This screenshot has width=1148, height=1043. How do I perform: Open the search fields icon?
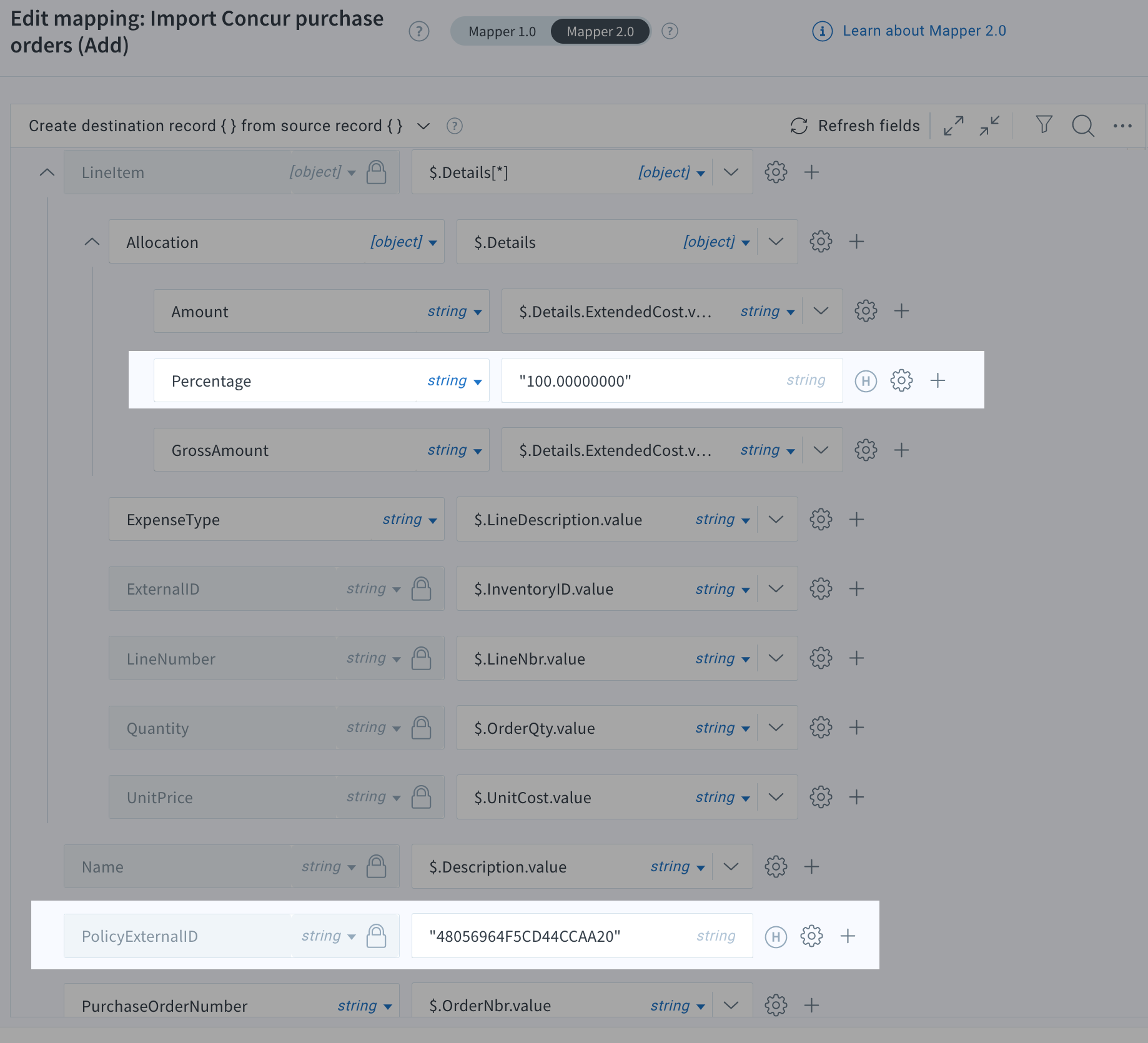1082,126
